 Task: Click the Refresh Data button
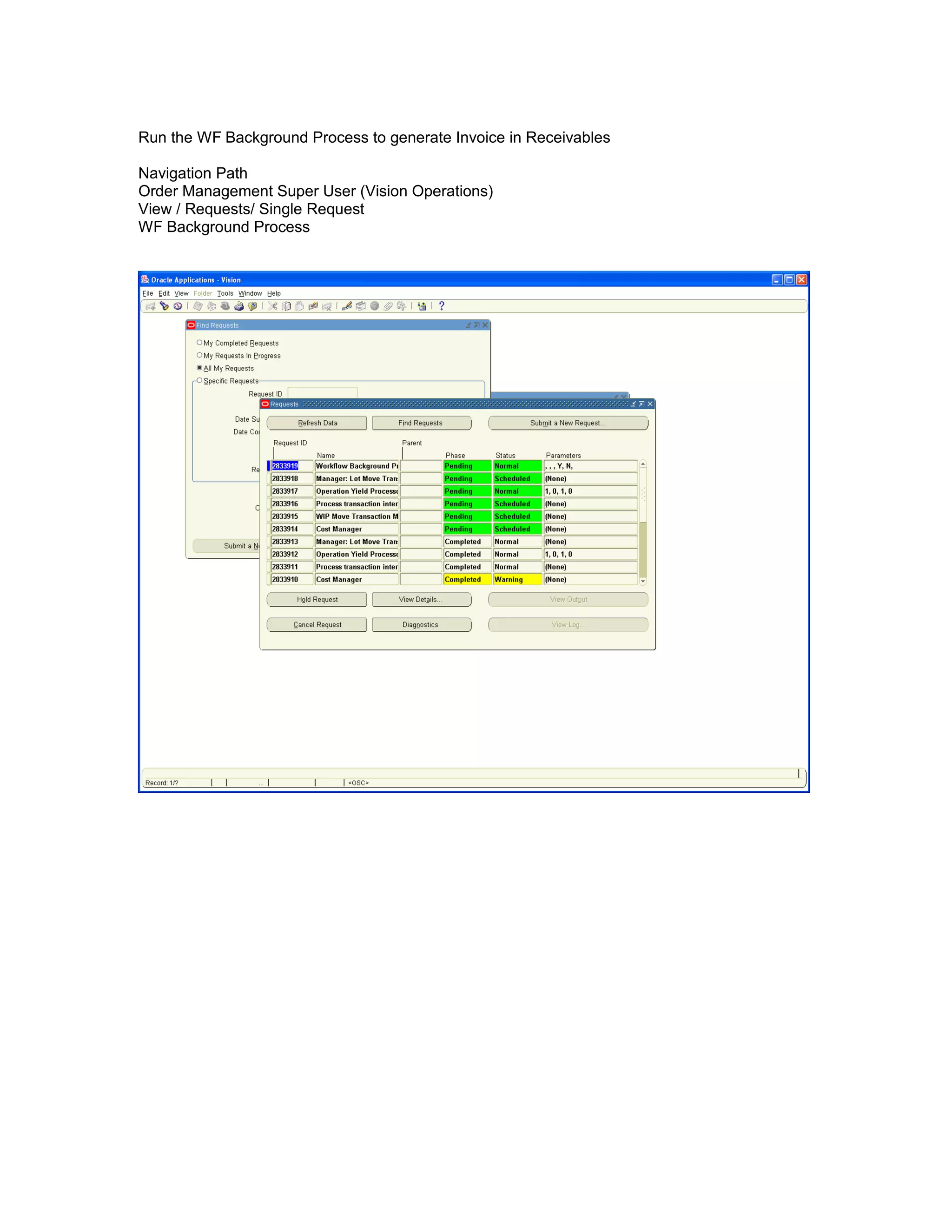317,423
